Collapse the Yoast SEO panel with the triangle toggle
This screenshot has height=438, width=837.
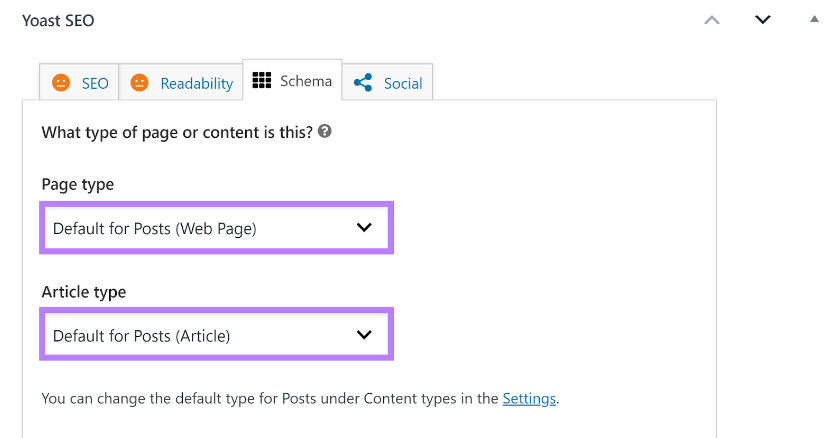click(814, 19)
